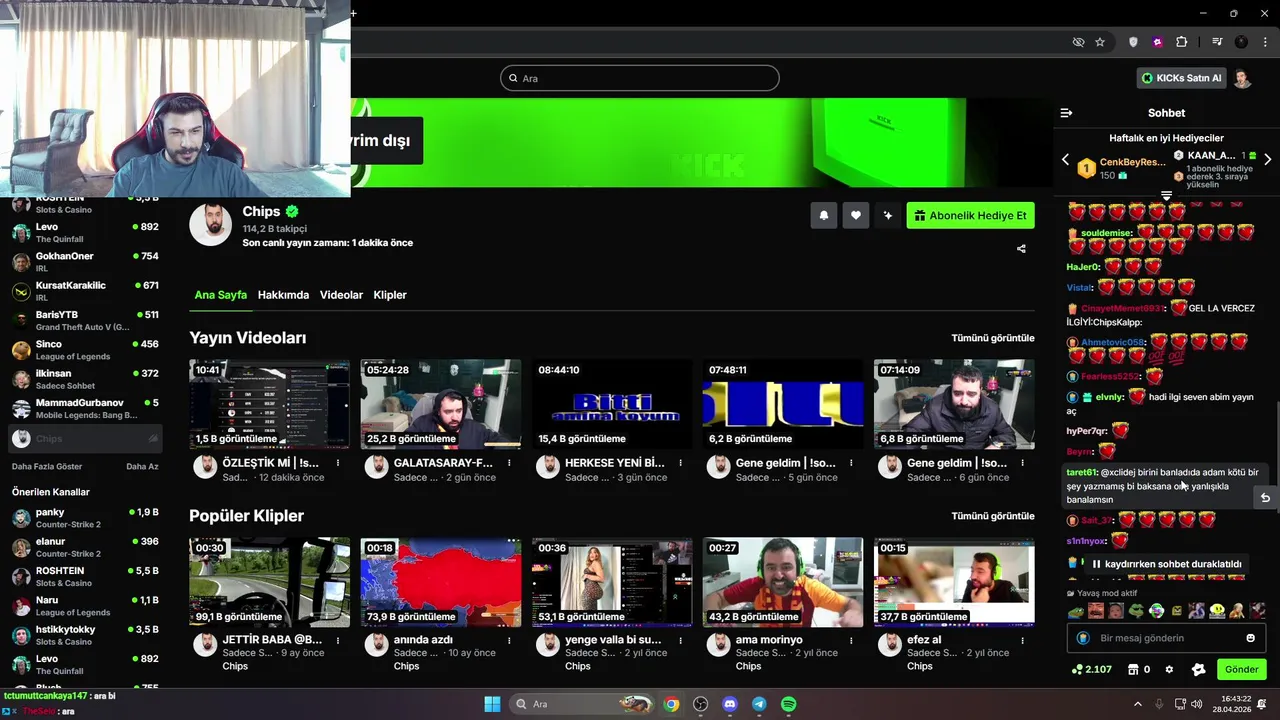Screen dimensions: 1280x720
Task: Switch to the Ana Sayfa tab
Action: [220, 295]
